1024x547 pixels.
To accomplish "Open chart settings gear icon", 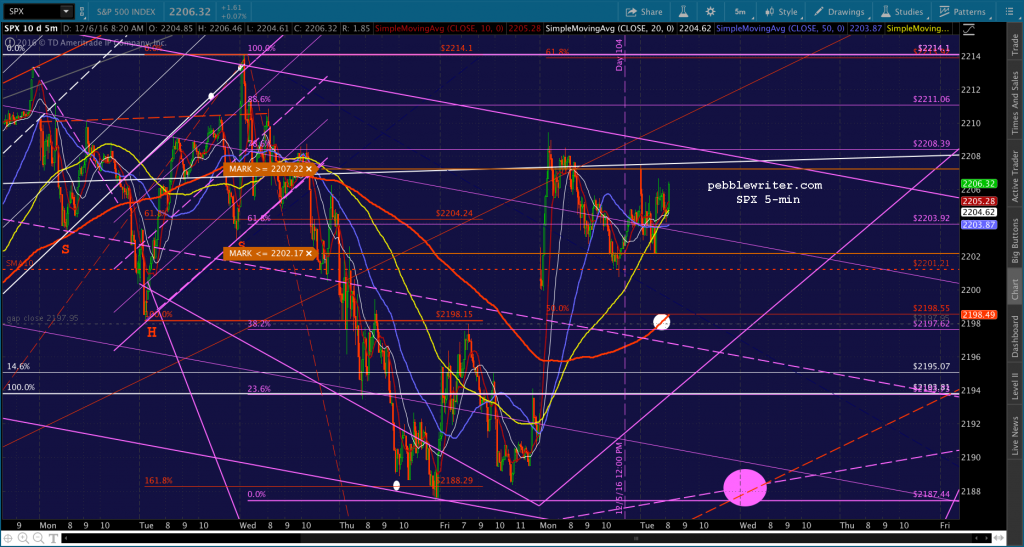I will click(711, 11).
